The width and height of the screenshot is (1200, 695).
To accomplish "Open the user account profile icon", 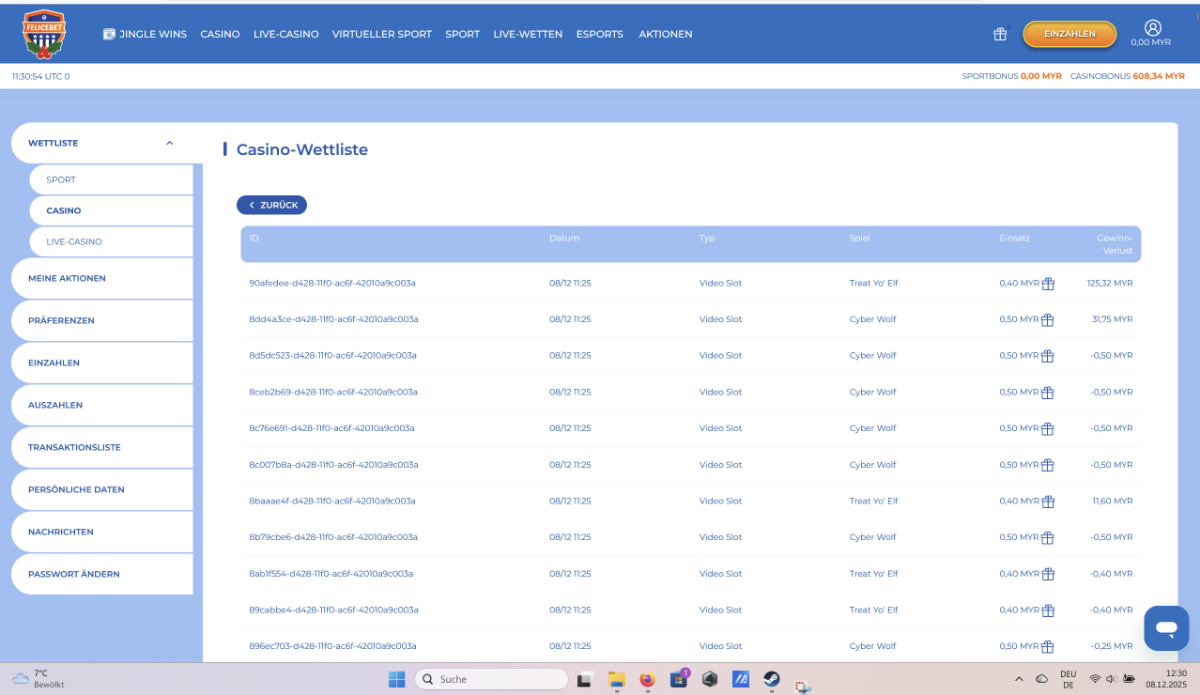I will click(1152, 28).
